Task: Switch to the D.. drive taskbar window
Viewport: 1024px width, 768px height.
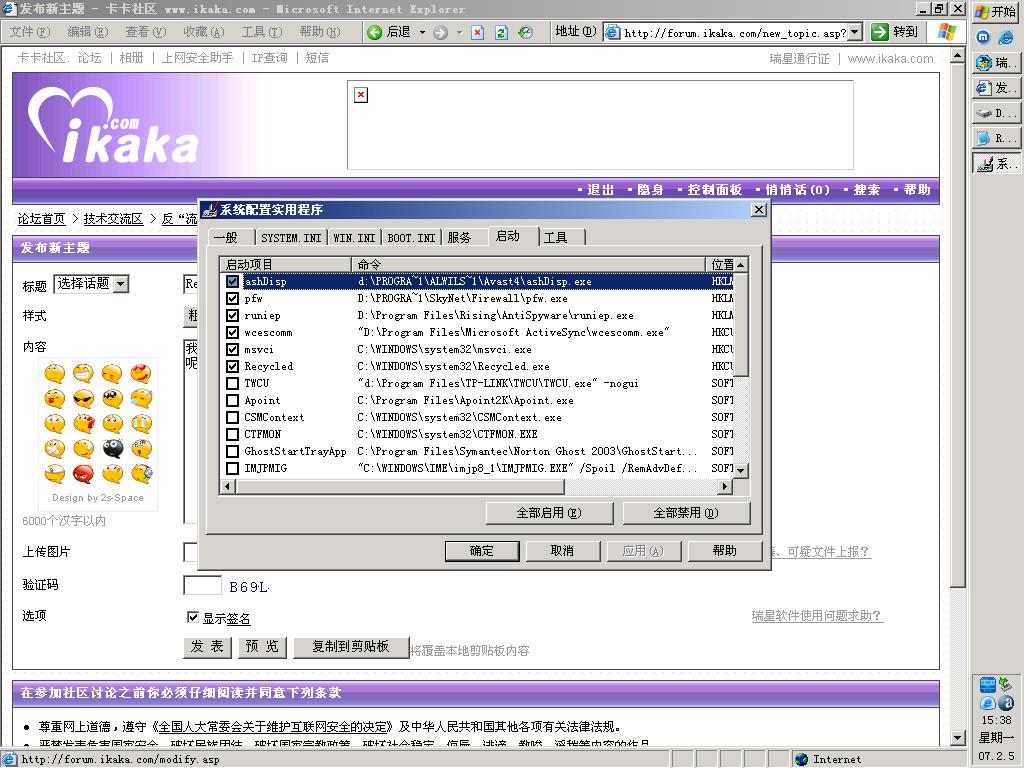Action: click(x=996, y=113)
